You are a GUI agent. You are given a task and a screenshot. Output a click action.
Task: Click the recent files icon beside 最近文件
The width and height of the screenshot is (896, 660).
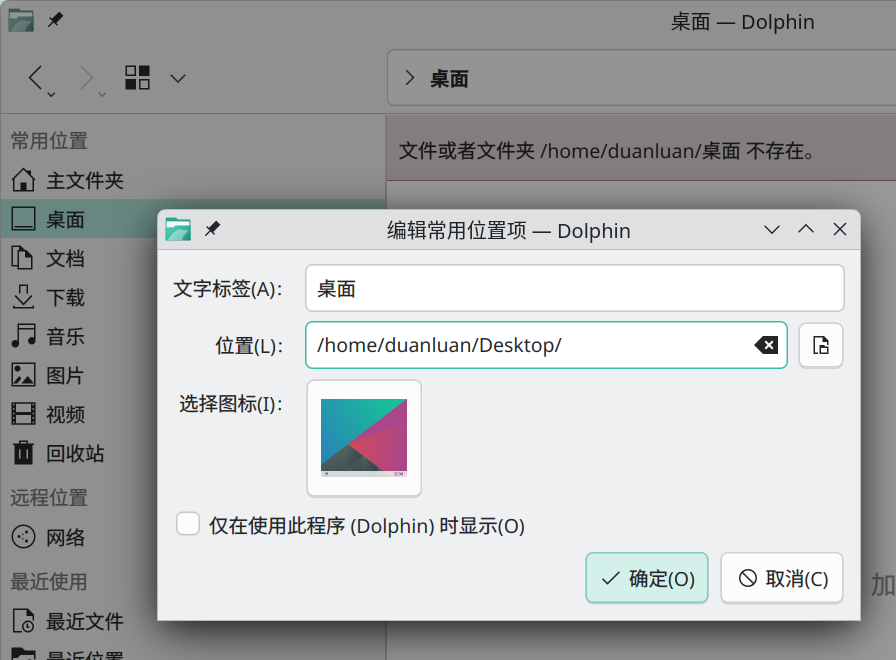[x=23, y=620]
